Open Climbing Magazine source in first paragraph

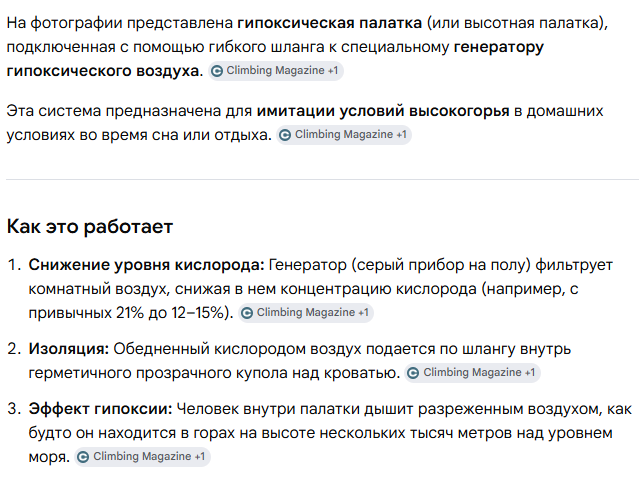click(275, 70)
